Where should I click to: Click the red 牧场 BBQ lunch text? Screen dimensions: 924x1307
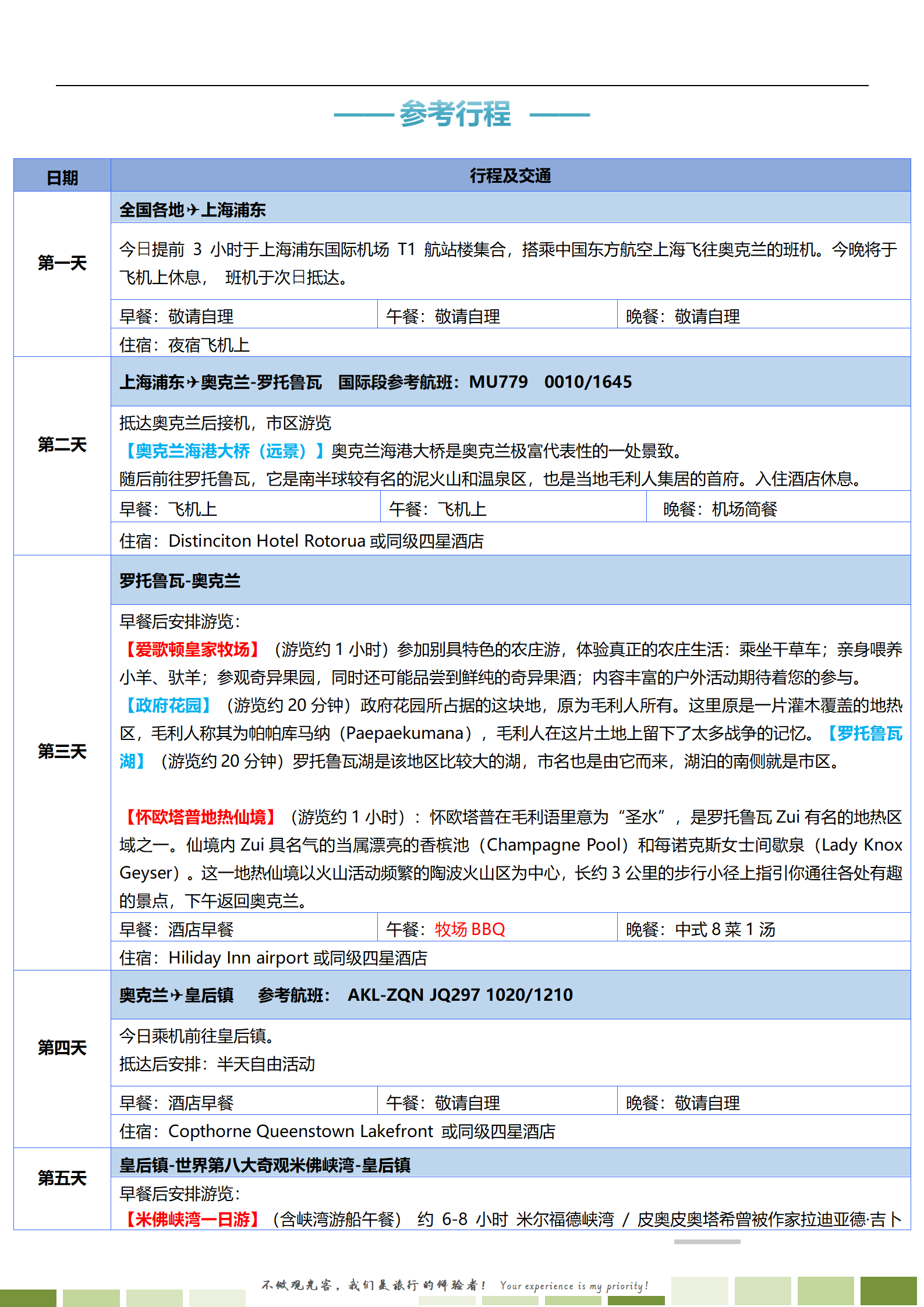point(470,929)
